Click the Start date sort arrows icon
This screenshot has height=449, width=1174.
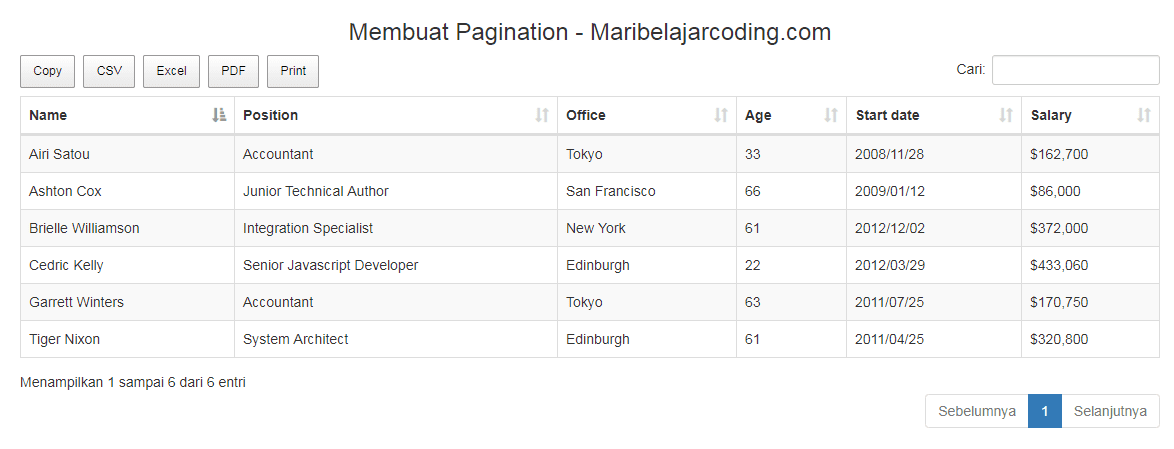pos(1006,115)
